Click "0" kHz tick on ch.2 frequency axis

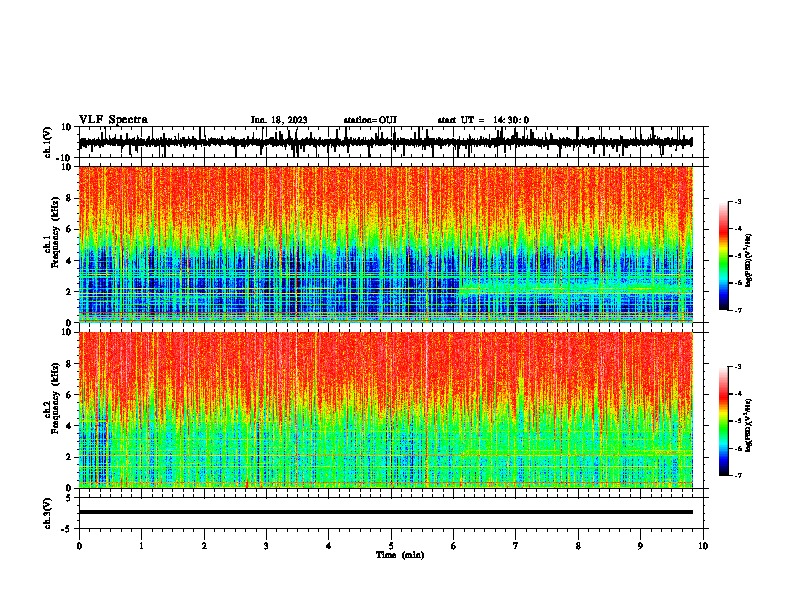(x=69, y=488)
